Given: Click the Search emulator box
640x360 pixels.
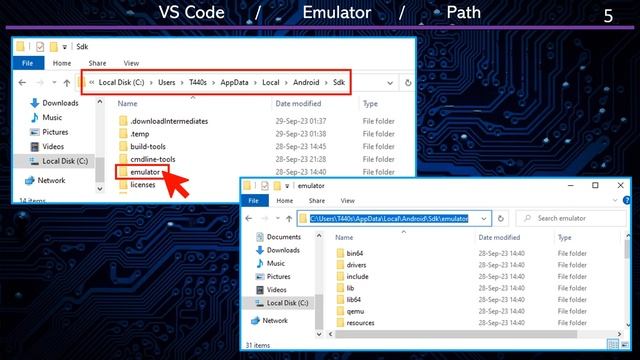Looking at the screenshot, I should [571, 218].
